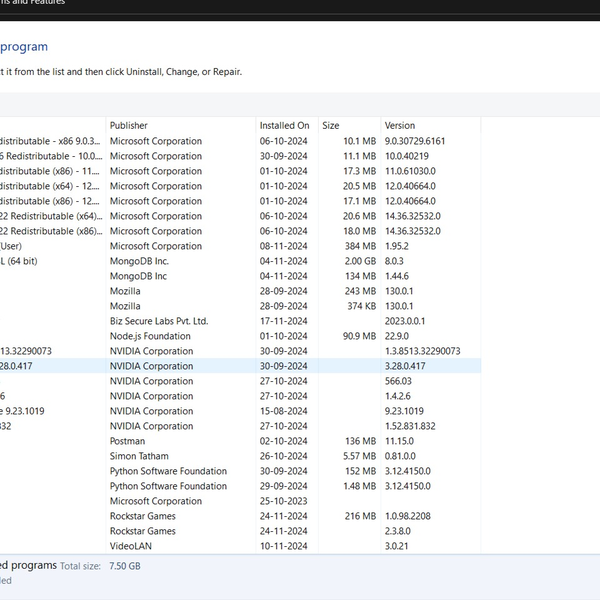This screenshot has width=600, height=600.
Task: Sort by the Version column header
Action: click(399, 126)
